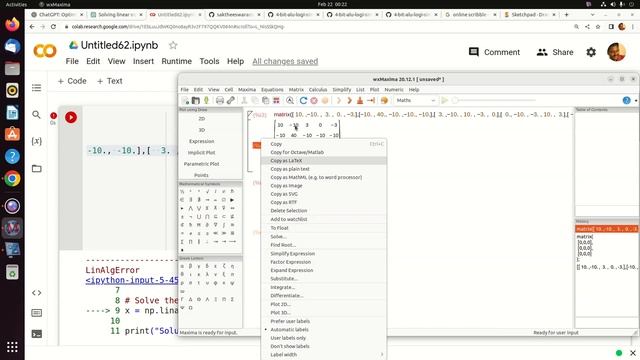Select "Don't show labels" in context menu
The width and height of the screenshot is (640, 360).
point(290,346)
